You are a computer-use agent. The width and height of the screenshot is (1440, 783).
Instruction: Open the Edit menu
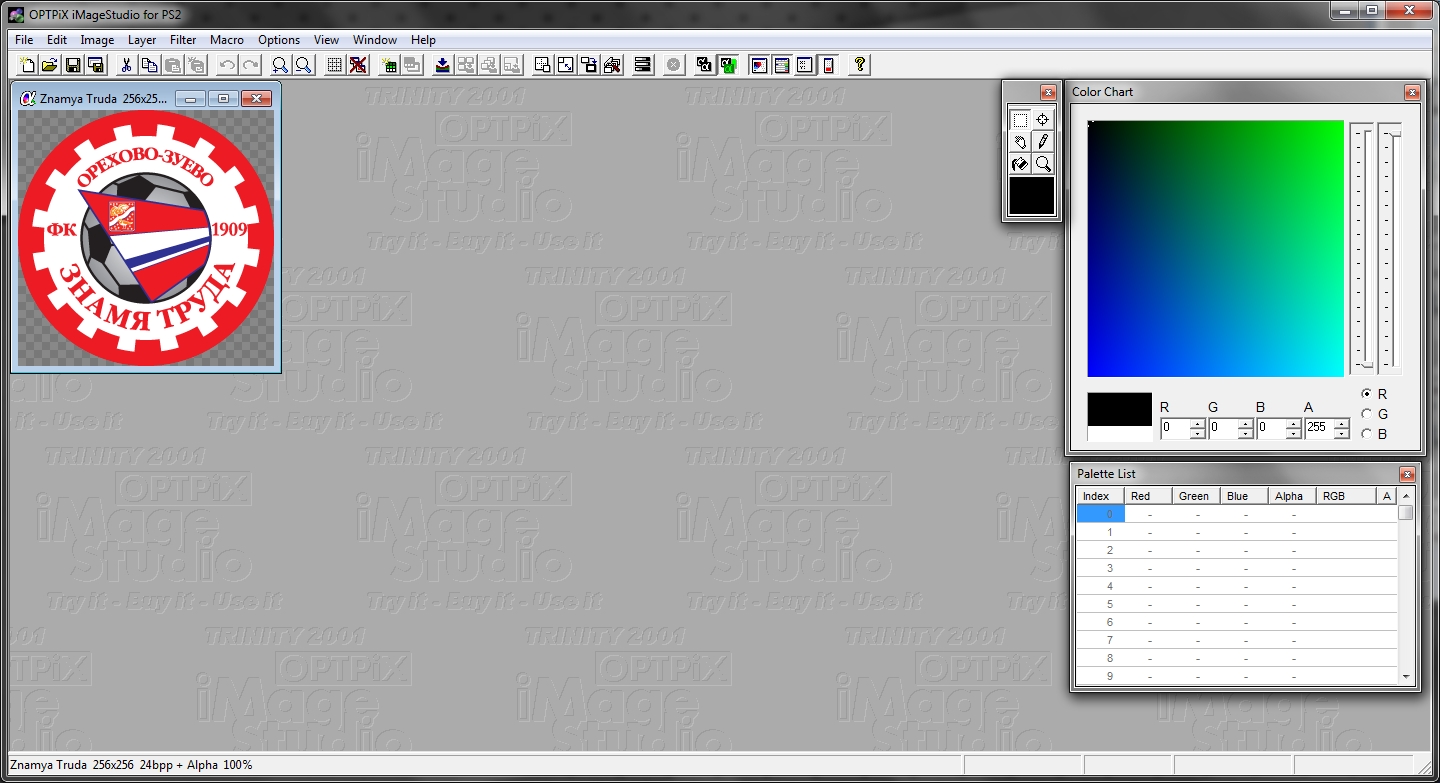point(57,40)
